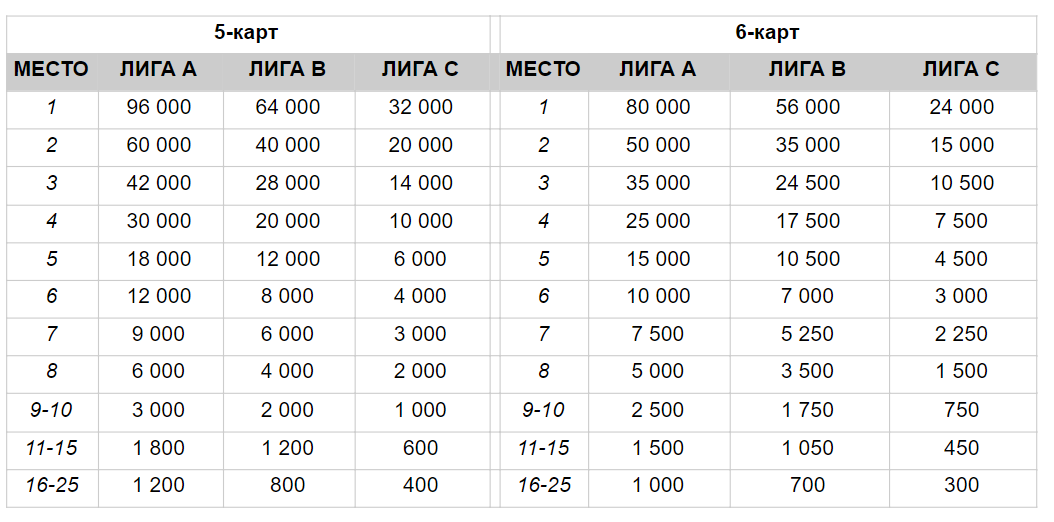Click the 700 cell in last row

click(807, 485)
